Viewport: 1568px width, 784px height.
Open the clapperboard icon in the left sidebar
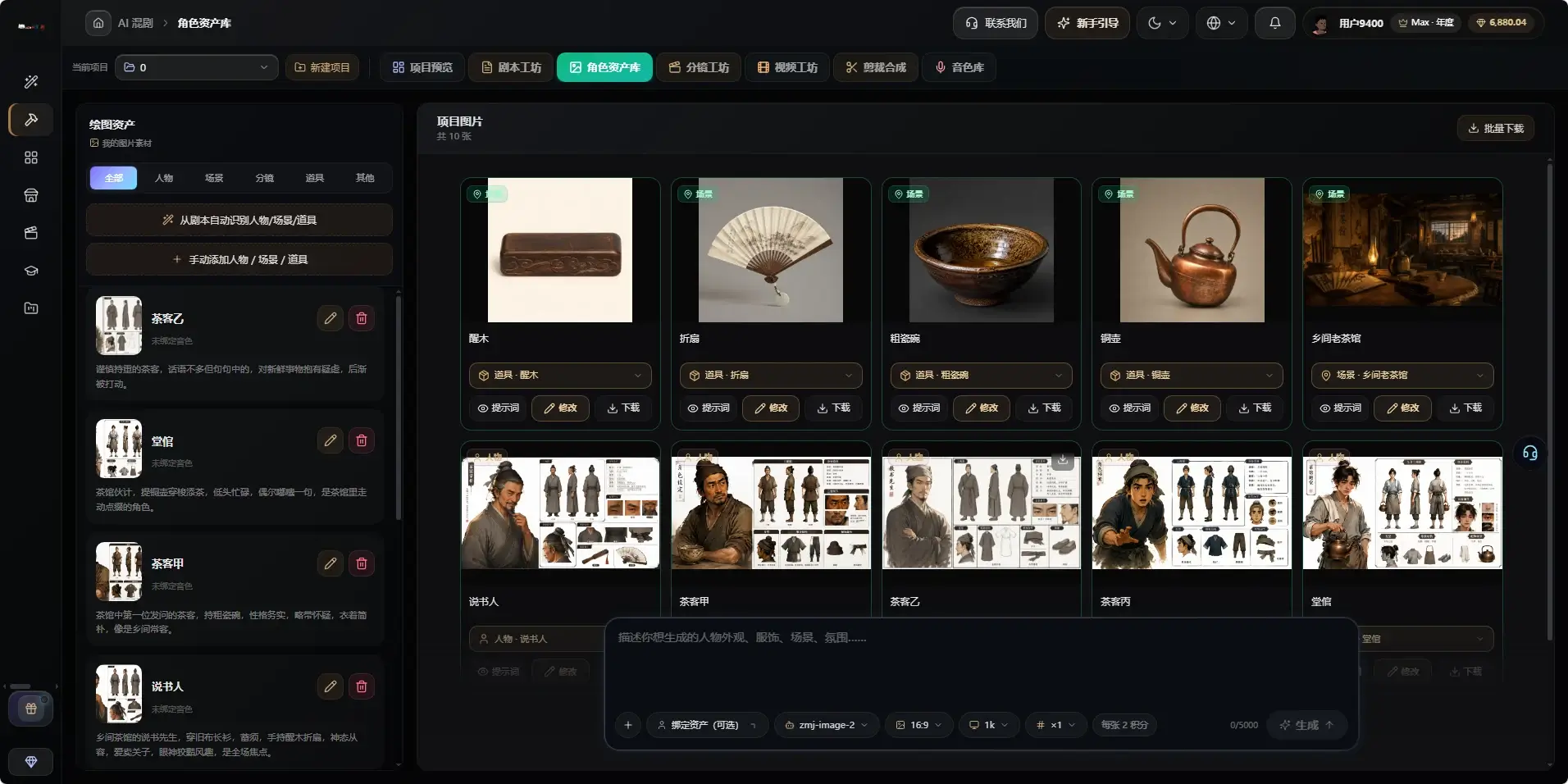31,233
